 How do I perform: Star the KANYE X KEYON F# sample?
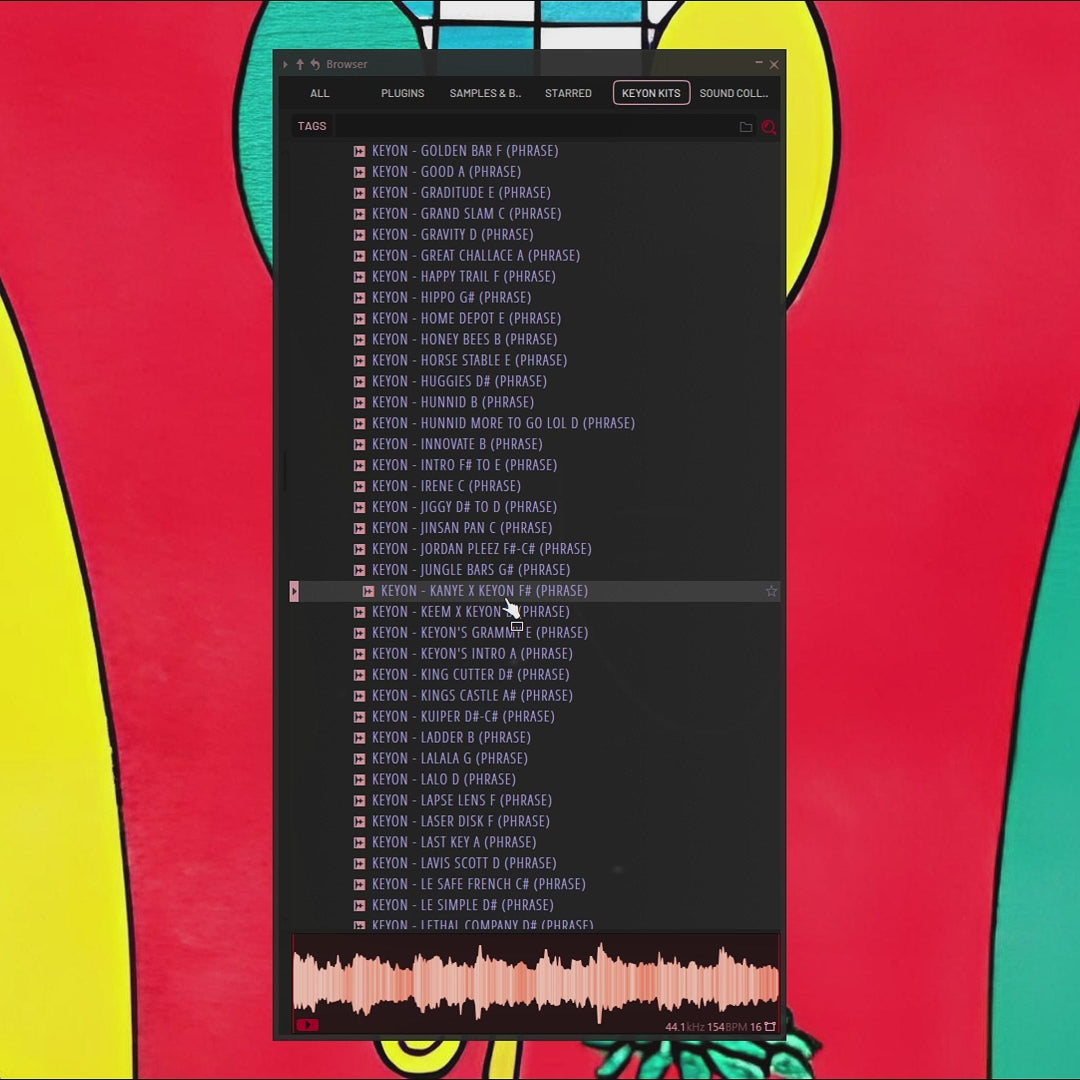pyautogui.click(x=771, y=591)
